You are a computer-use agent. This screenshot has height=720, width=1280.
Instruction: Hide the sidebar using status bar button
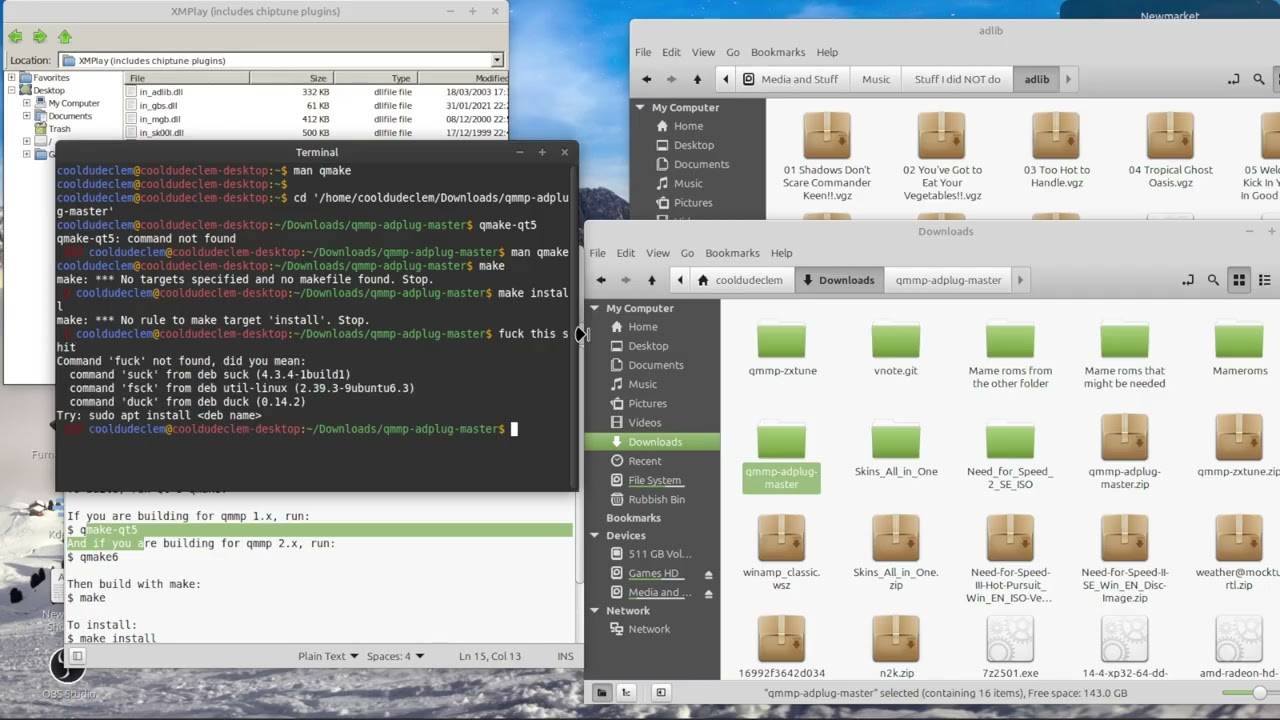pos(660,692)
